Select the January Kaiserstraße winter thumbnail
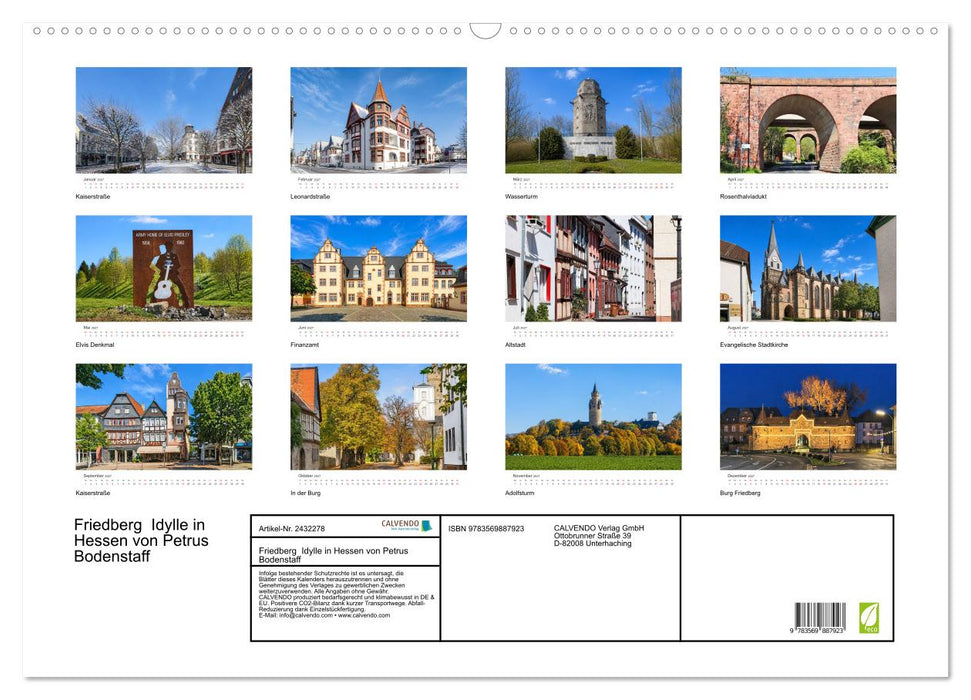Screen dimensions: 971x700 [x=164, y=120]
